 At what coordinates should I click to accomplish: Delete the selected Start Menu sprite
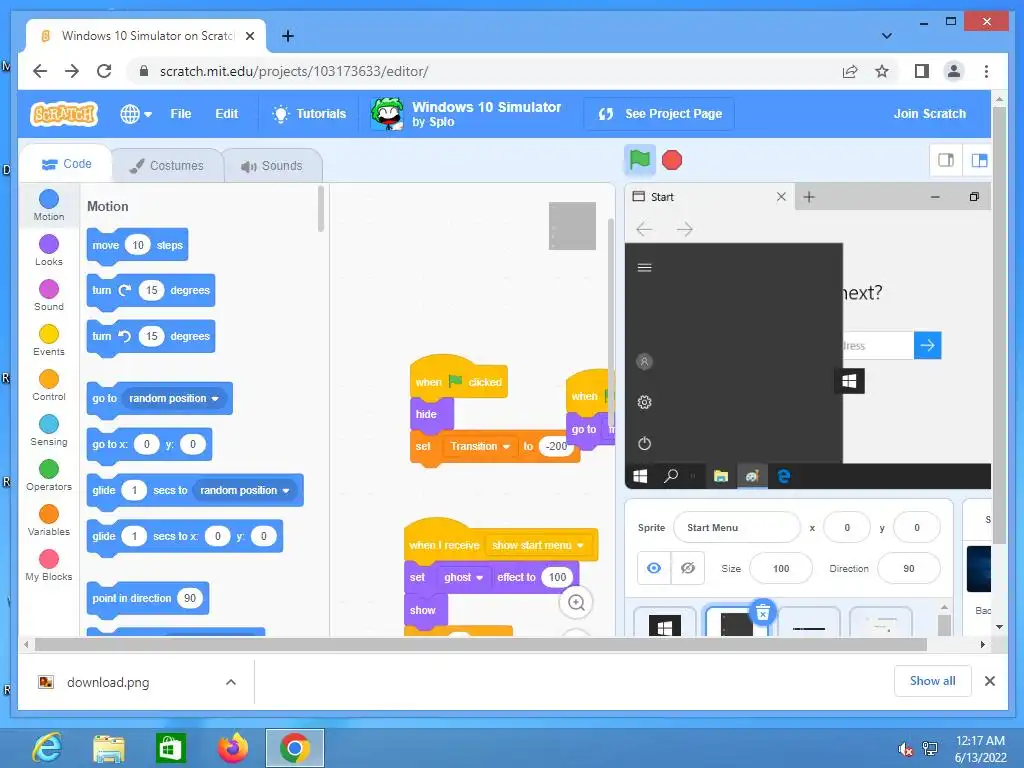pyautogui.click(x=762, y=613)
